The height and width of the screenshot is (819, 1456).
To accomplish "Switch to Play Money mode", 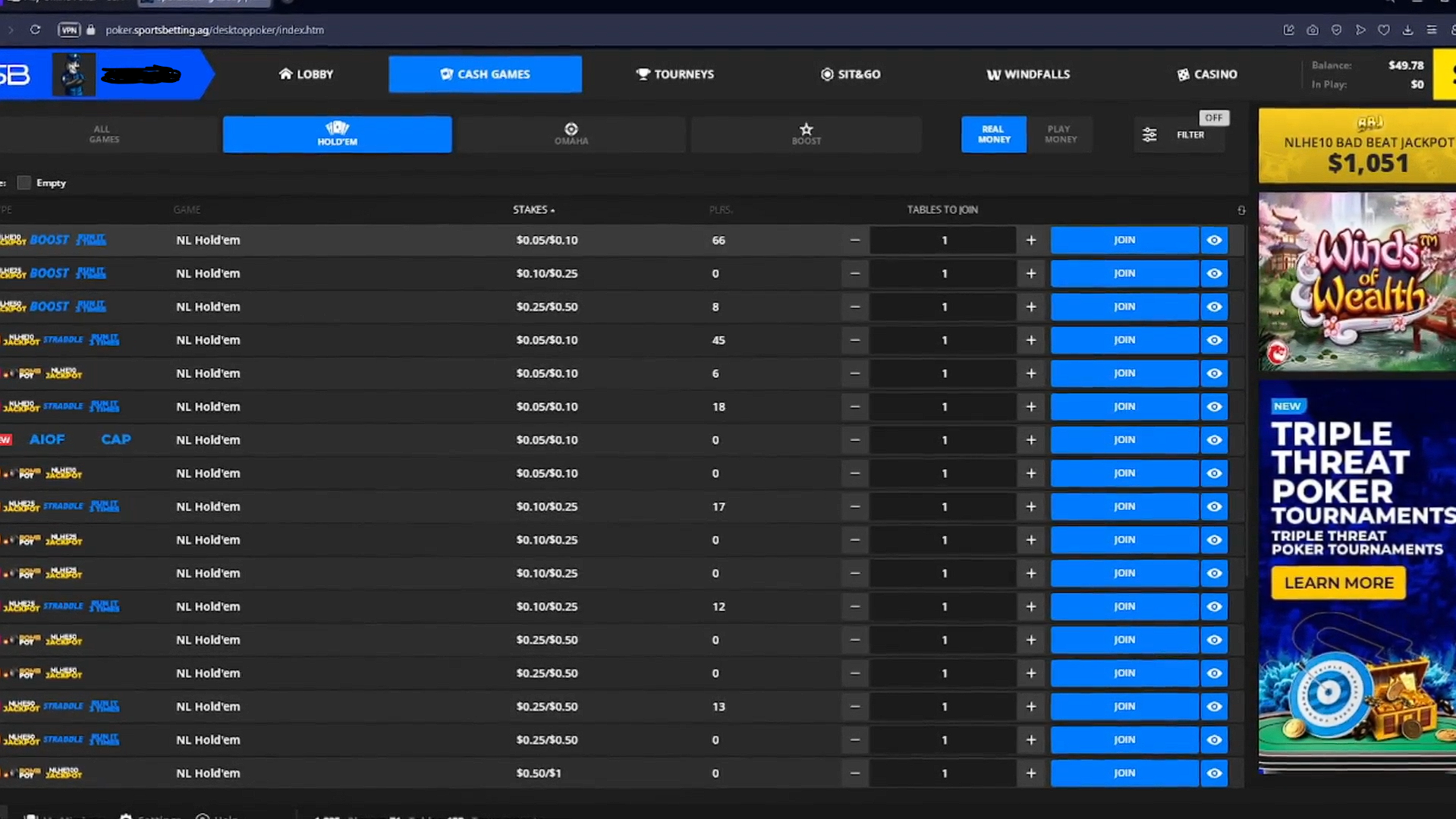I will tap(1059, 134).
